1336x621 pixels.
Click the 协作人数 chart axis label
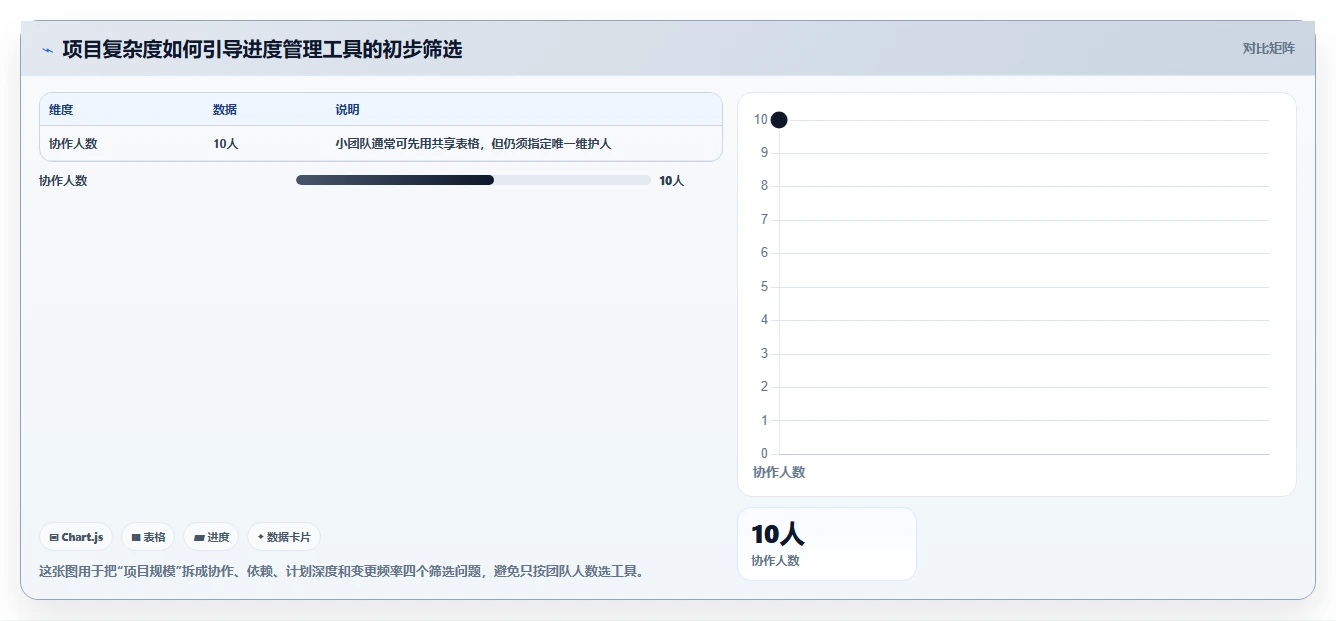(779, 472)
